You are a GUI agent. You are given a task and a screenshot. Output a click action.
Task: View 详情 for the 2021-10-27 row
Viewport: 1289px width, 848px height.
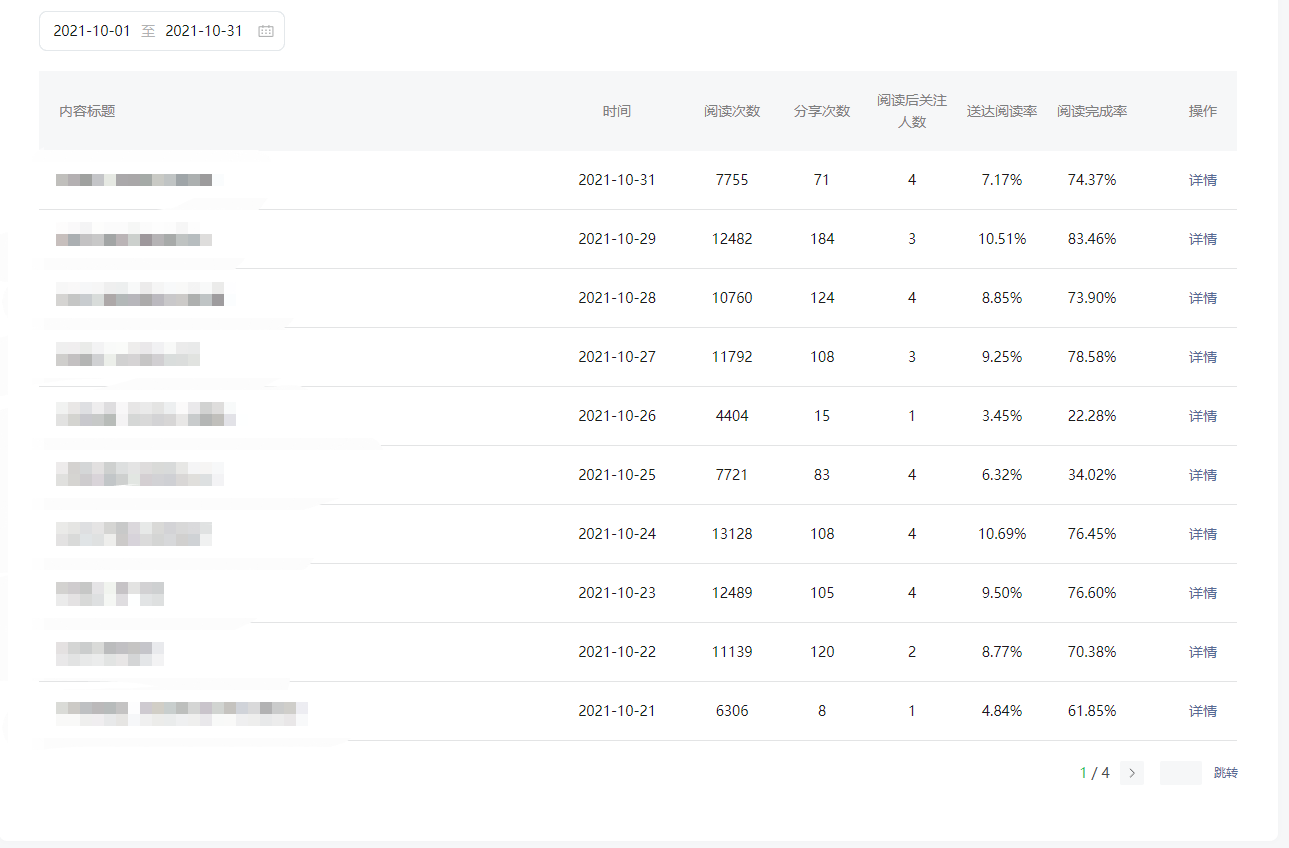click(x=1202, y=357)
